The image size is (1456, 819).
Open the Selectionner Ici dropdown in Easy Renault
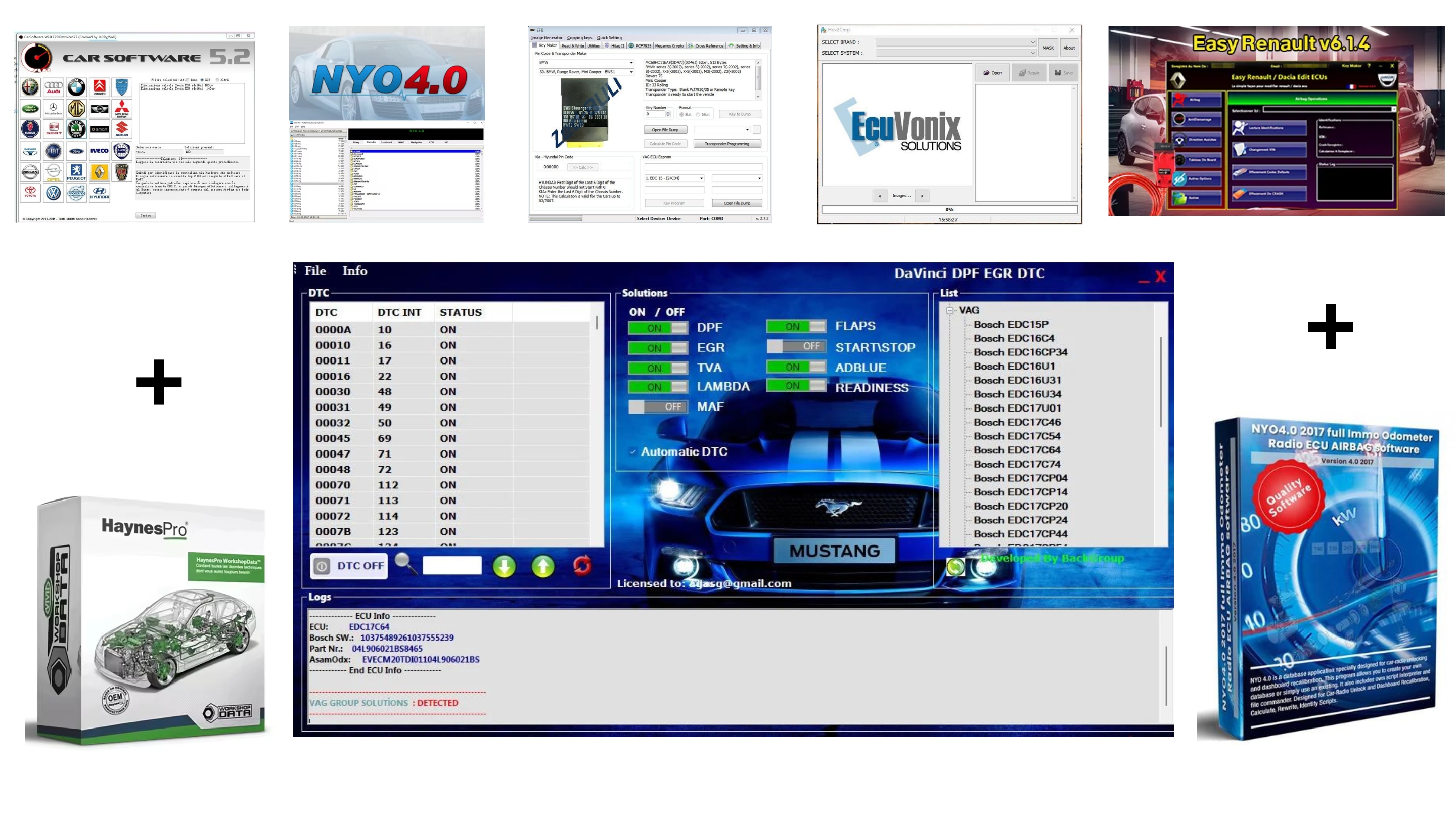1330,110
